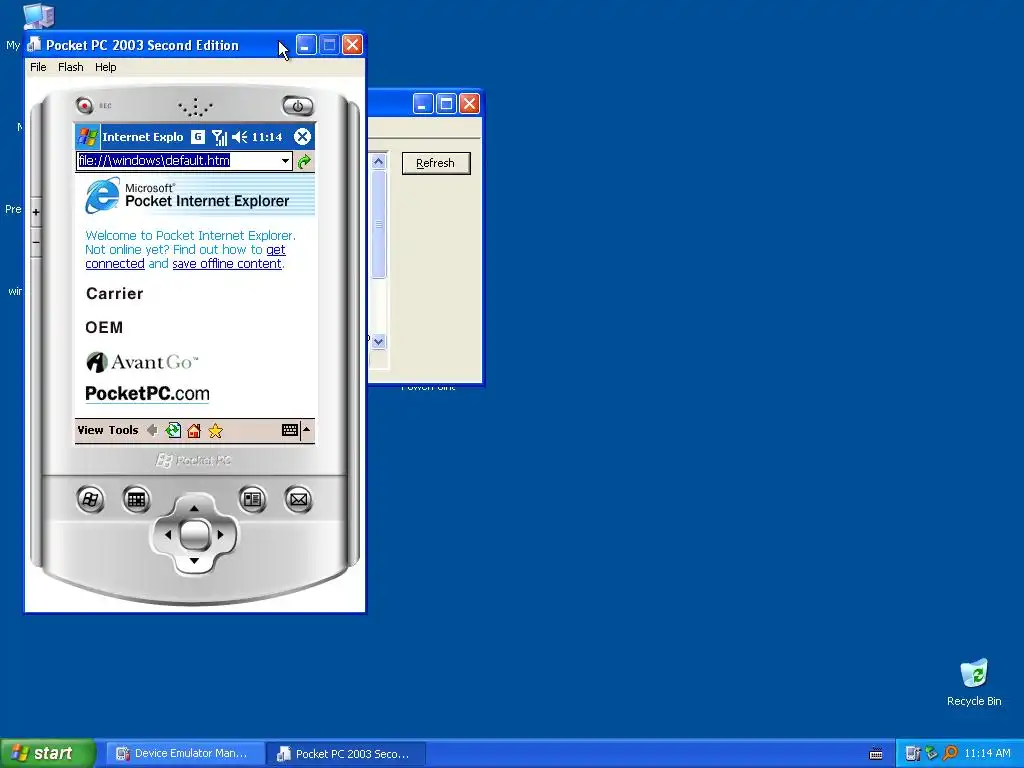
Task: Select Pocket PC 2003 taskbar button
Action: point(347,754)
